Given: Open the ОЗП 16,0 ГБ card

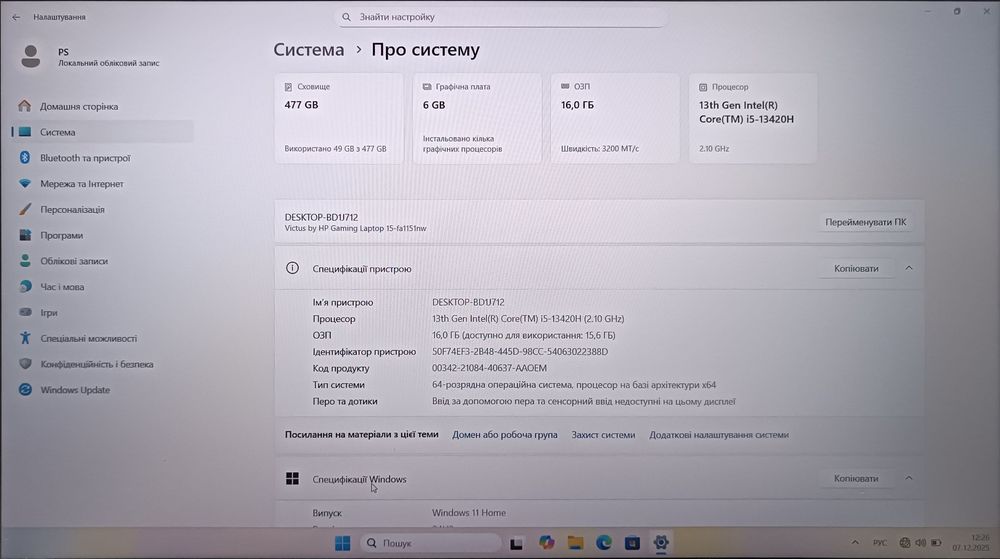Looking at the screenshot, I should click(615, 119).
